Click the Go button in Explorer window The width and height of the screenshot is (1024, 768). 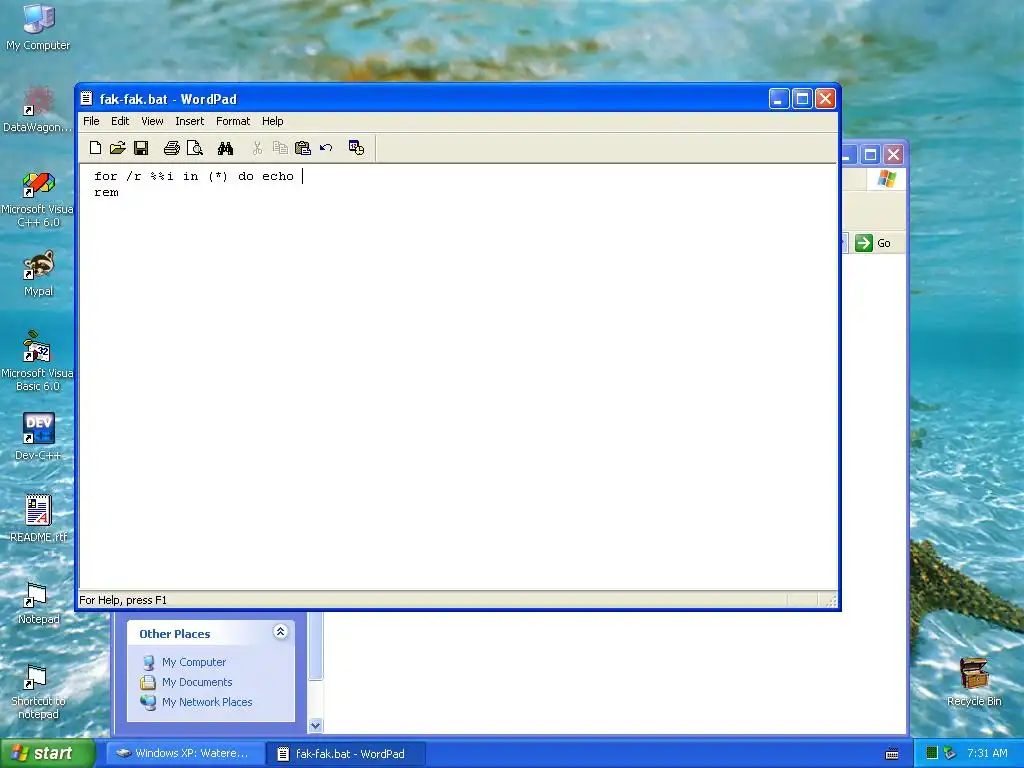click(x=873, y=243)
